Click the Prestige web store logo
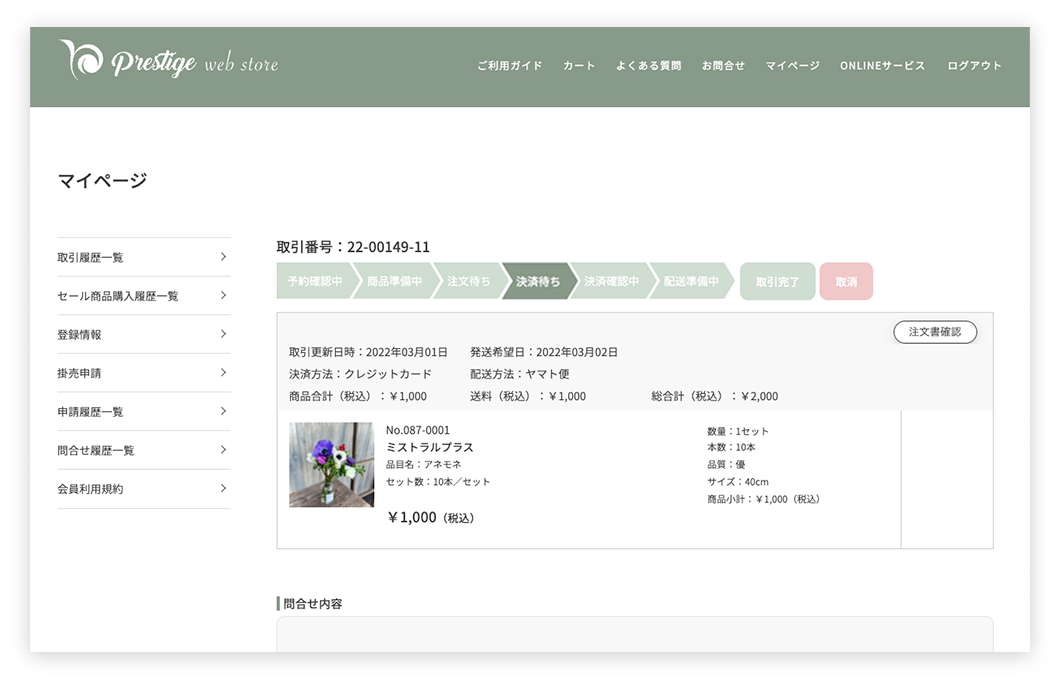 [x=168, y=62]
